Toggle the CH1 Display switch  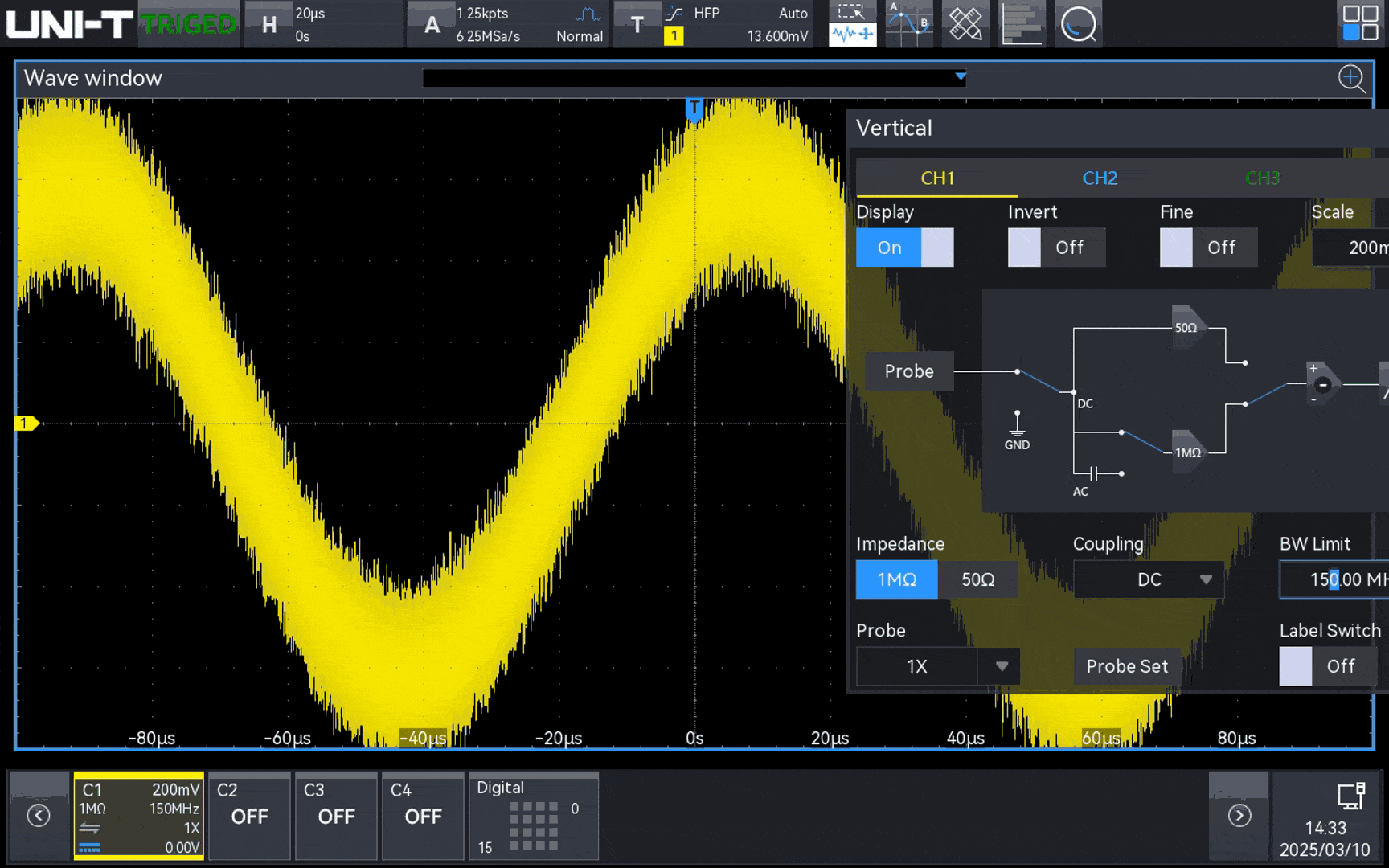(x=905, y=248)
